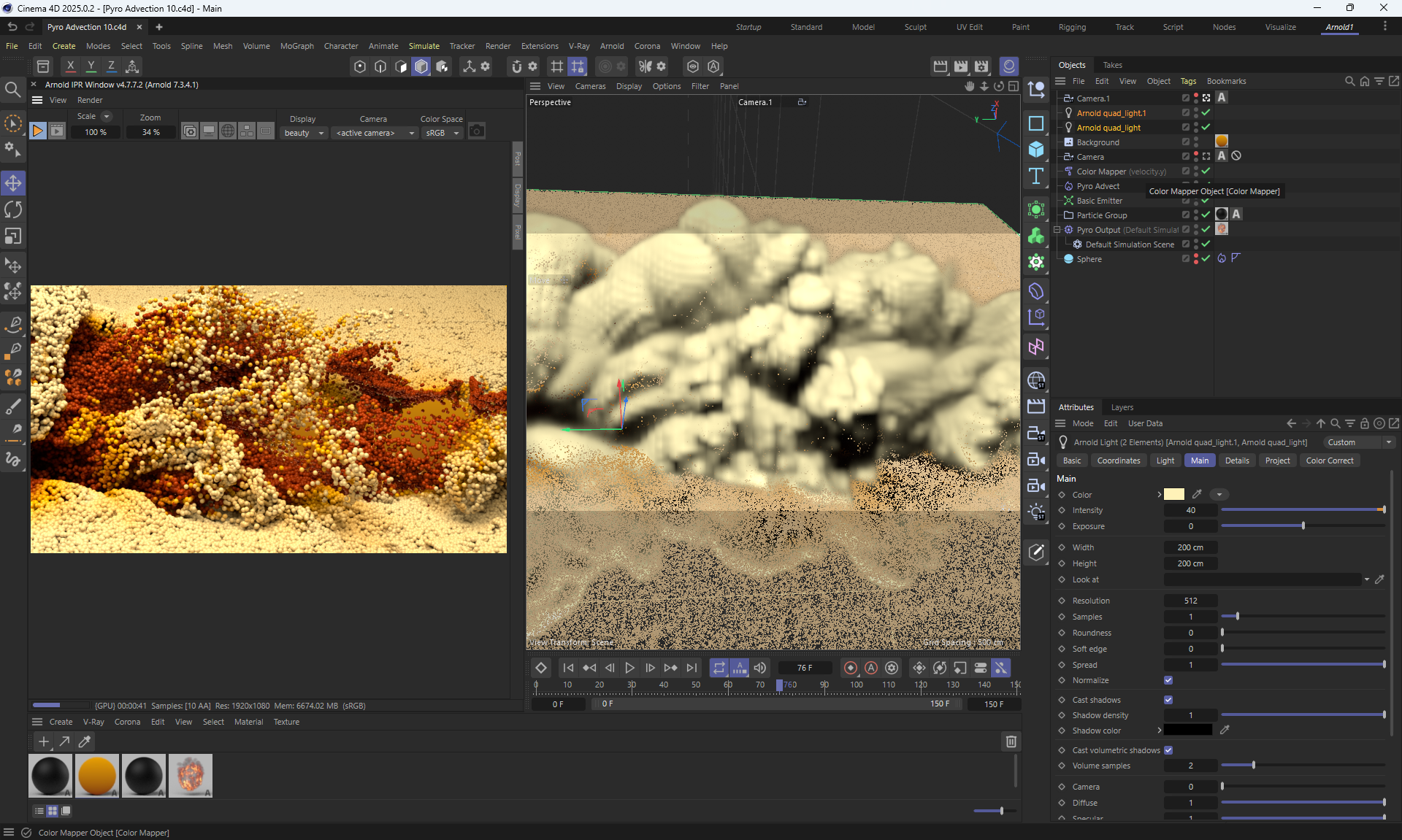Select the Move tool in left toolbar
This screenshot has width=1402, height=840.
click(x=13, y=183)
